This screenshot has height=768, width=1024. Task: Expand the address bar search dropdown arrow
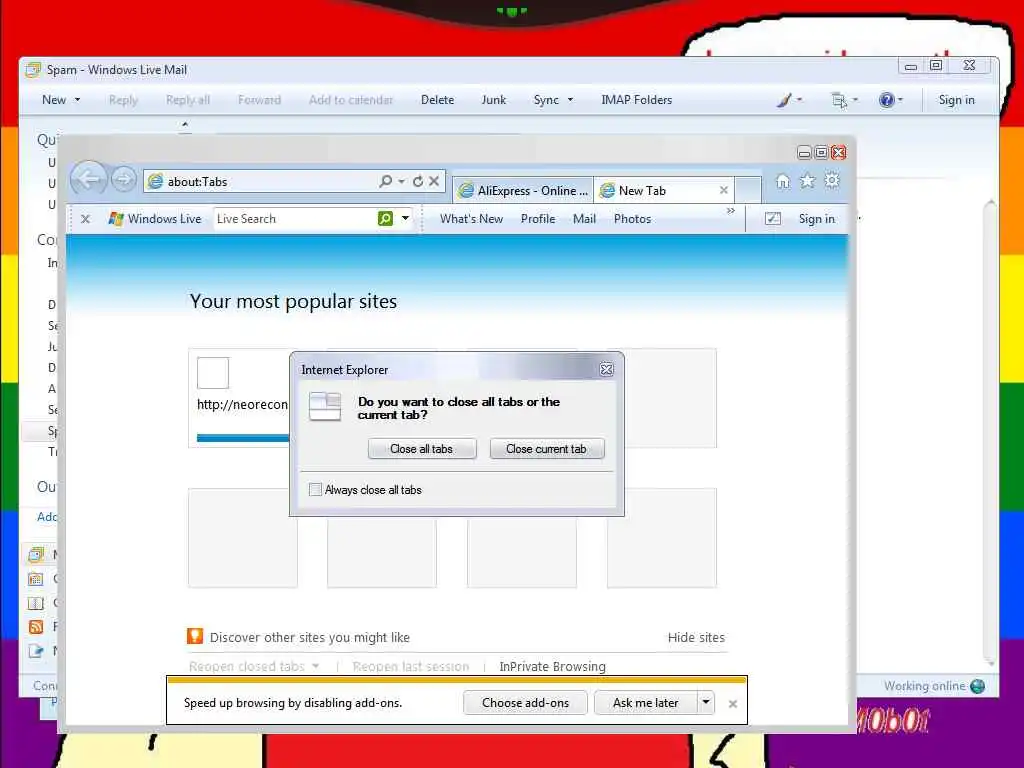point(401,182)
